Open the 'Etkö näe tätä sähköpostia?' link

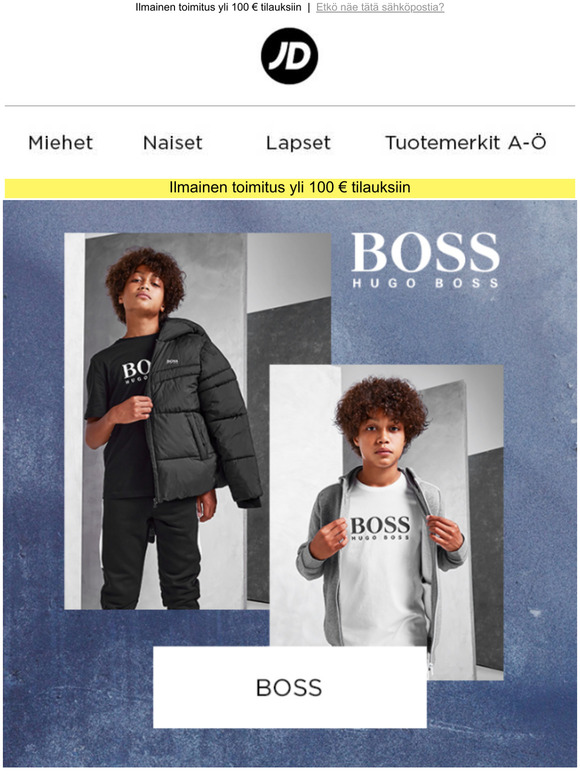click(x=380, y=7)
